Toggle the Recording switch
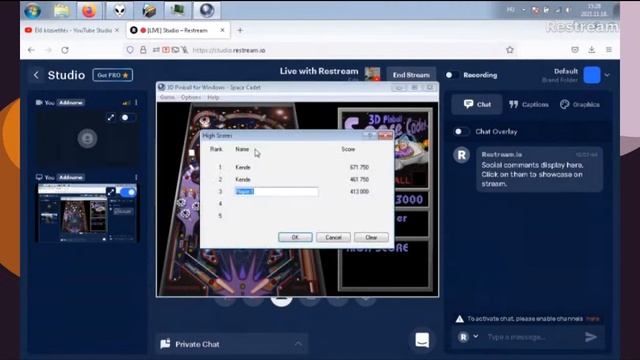The image size is (640, 360). [451, 75]
